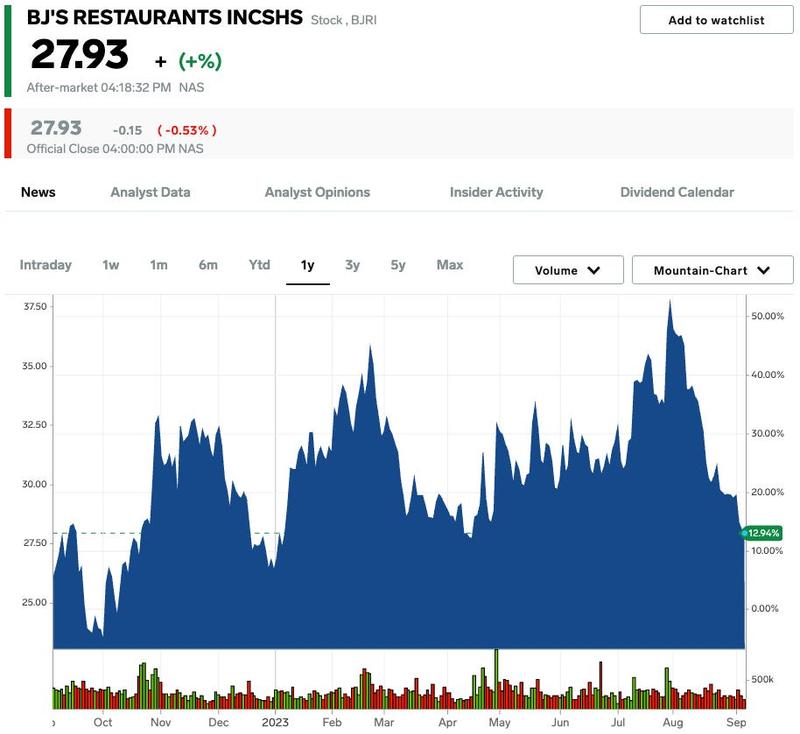Select the Intraday chart range
This screenshot has height=734, width=800.
click(x=45, y=265)
